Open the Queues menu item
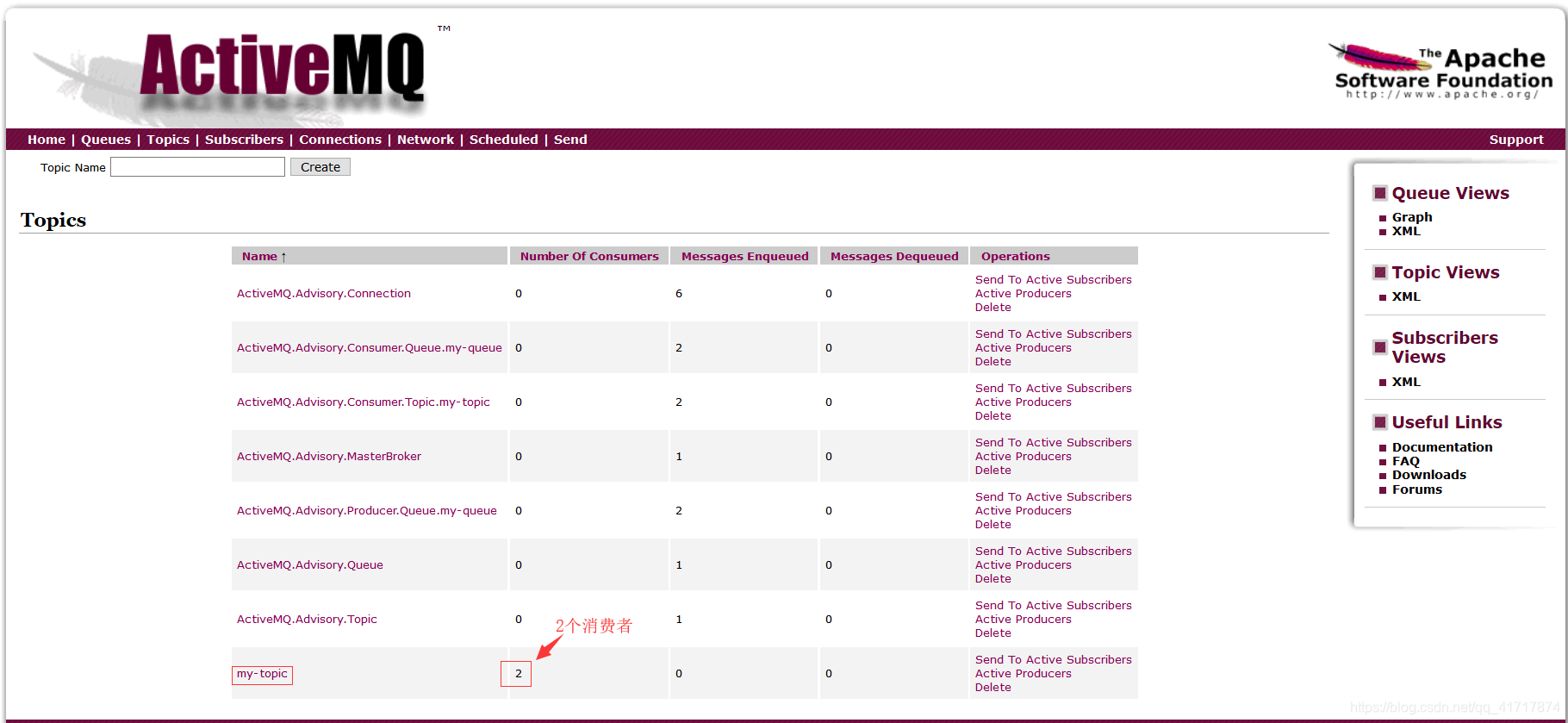The height and width of the screenshot is (723, 1568). pos(106,140)
